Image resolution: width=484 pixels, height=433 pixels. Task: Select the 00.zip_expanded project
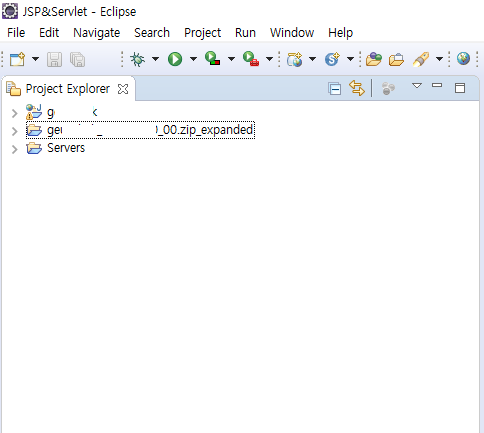click(140, 130)
